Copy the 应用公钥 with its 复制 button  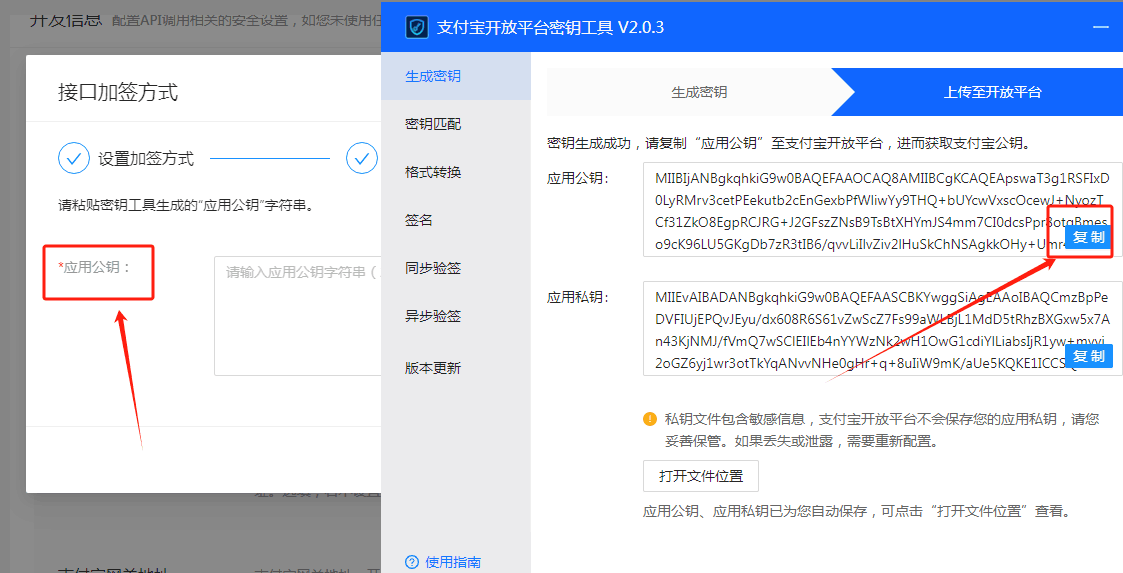tap(1089, 237)
